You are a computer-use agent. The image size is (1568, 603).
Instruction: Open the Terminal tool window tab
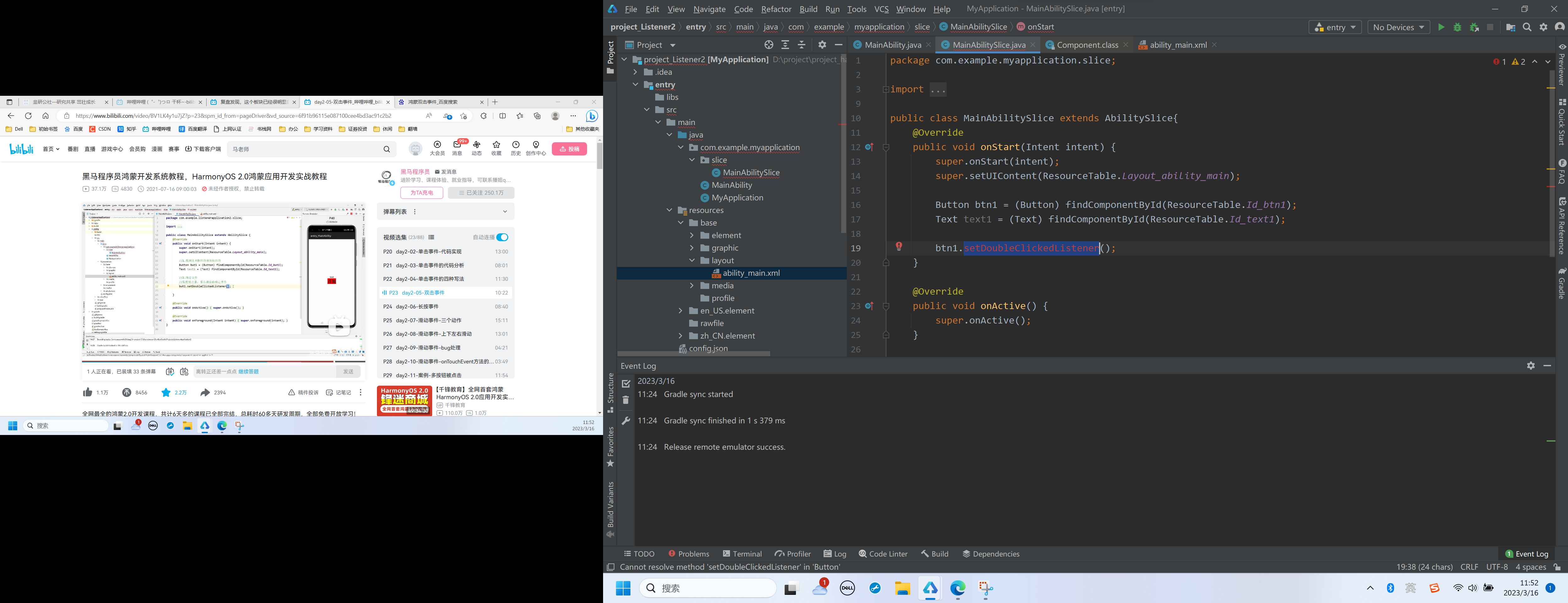pos(742,554)
